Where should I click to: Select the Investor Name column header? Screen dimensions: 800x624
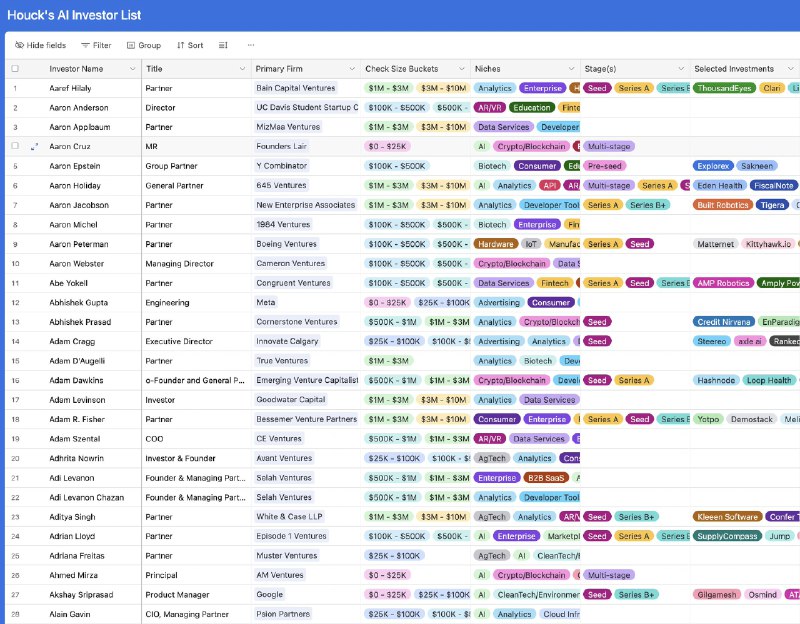click(76, 68)
